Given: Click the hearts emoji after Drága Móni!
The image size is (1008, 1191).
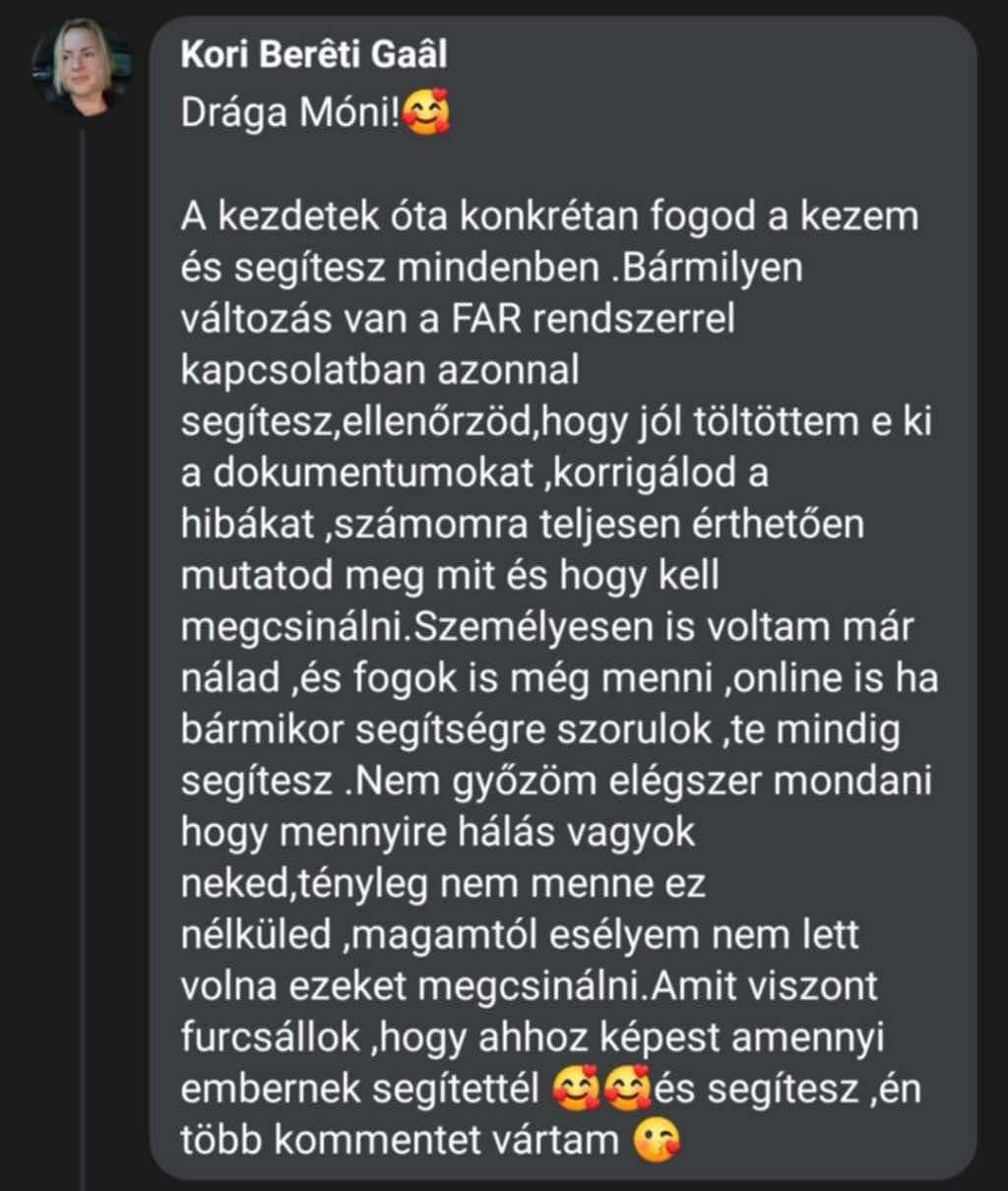Looking at the screenshot, I should click(x=427, y=114).
